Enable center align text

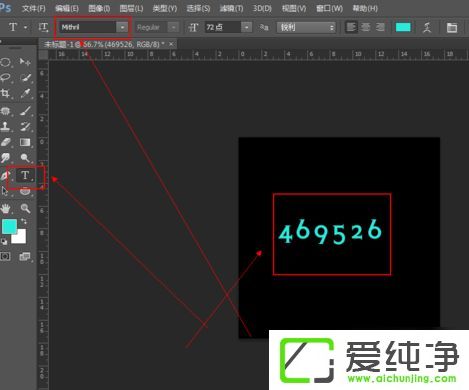click(366, 27)
